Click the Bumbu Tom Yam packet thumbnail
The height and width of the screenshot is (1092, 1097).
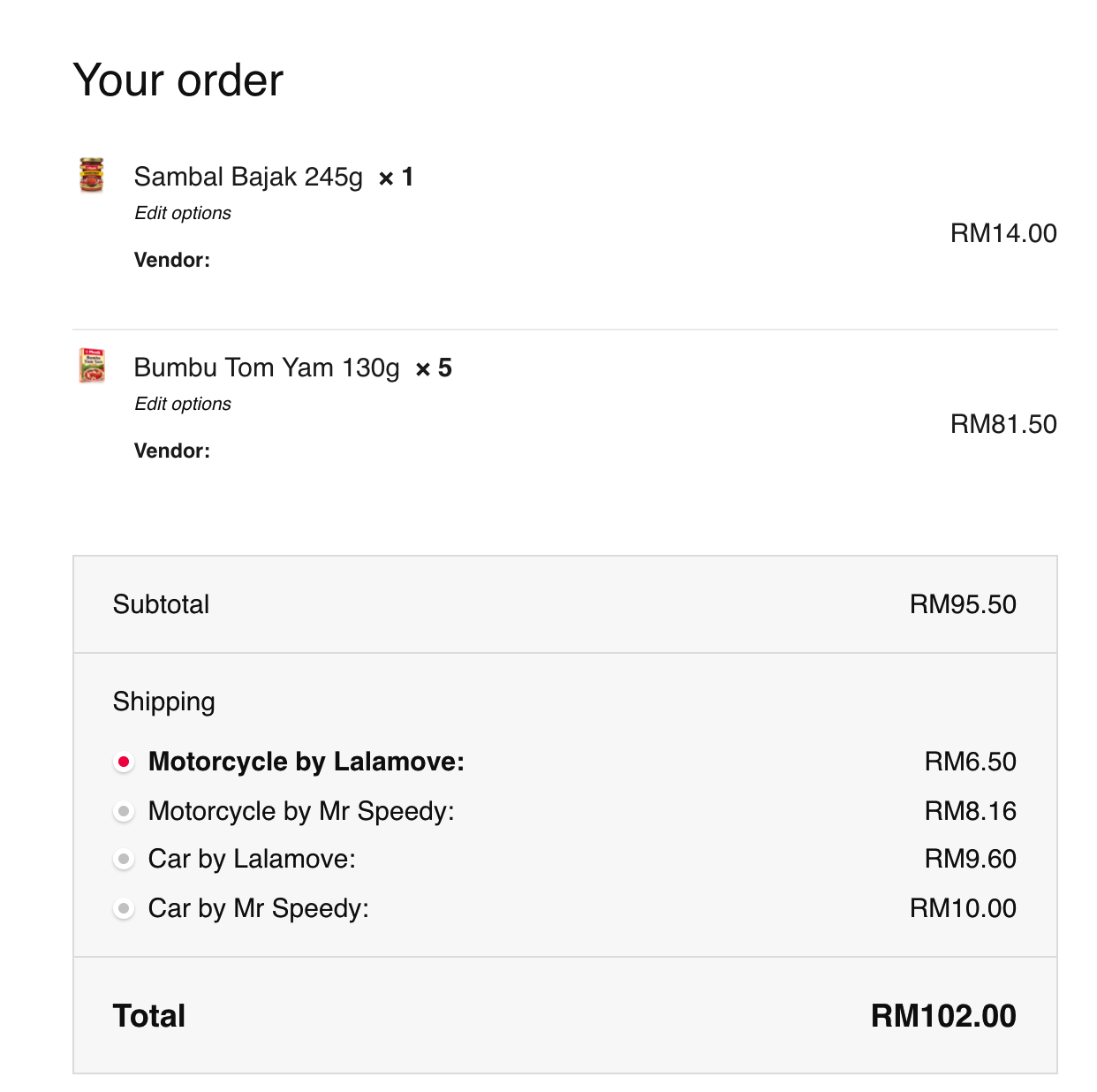tap(92, 365)
